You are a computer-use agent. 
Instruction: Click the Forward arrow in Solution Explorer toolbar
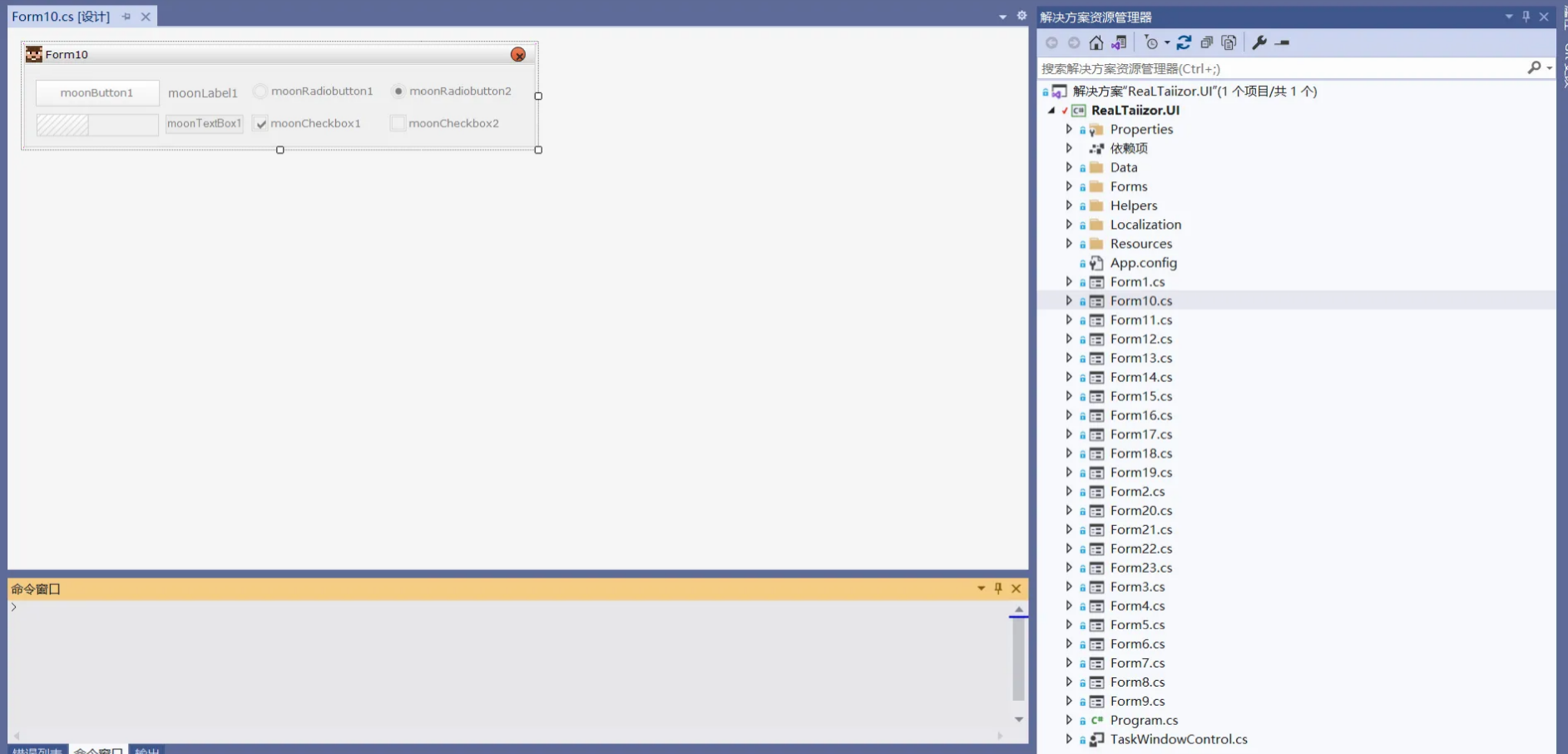[1074, 42]
